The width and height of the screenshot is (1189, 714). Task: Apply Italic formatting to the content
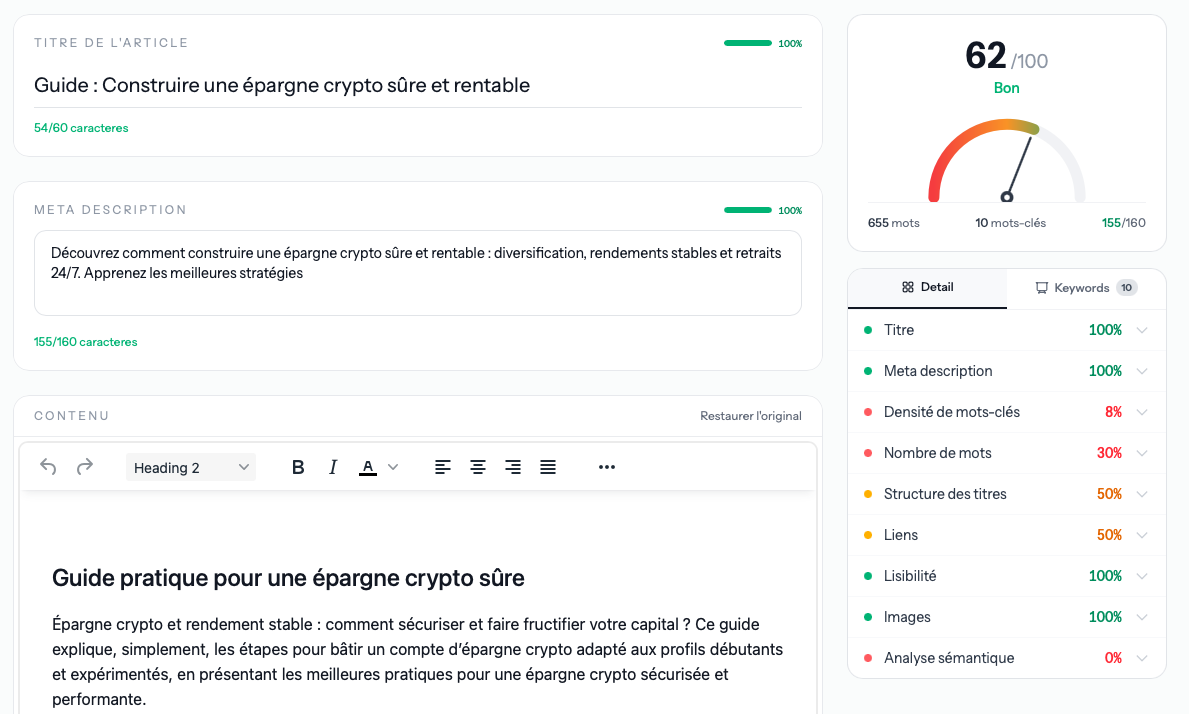pyautogui.click(x=332, y=466)
